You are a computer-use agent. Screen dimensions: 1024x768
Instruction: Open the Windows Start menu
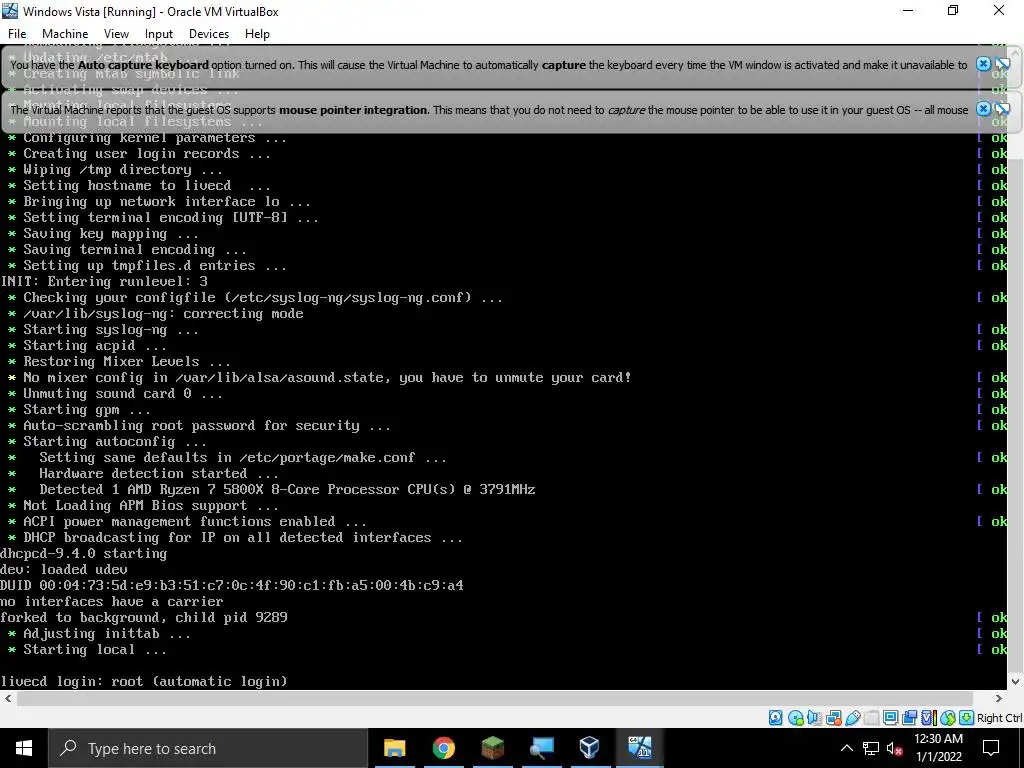click(x=24, y=748)
